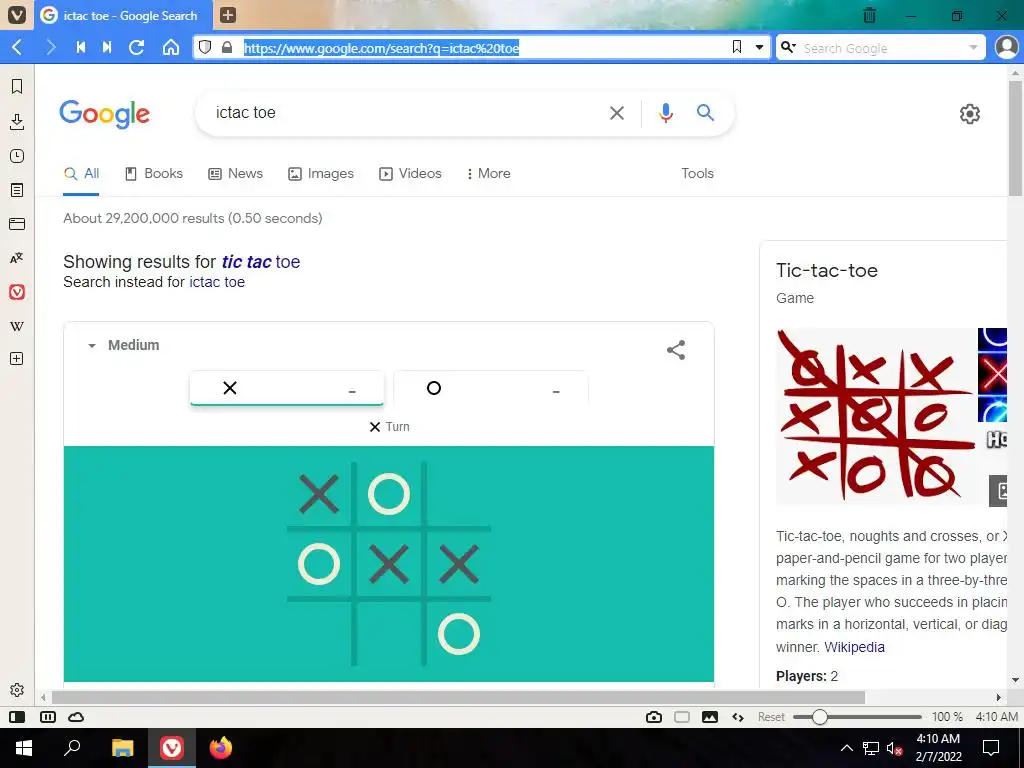Open the Window panel
1024x768 pixels.
[x=17, y=224]
